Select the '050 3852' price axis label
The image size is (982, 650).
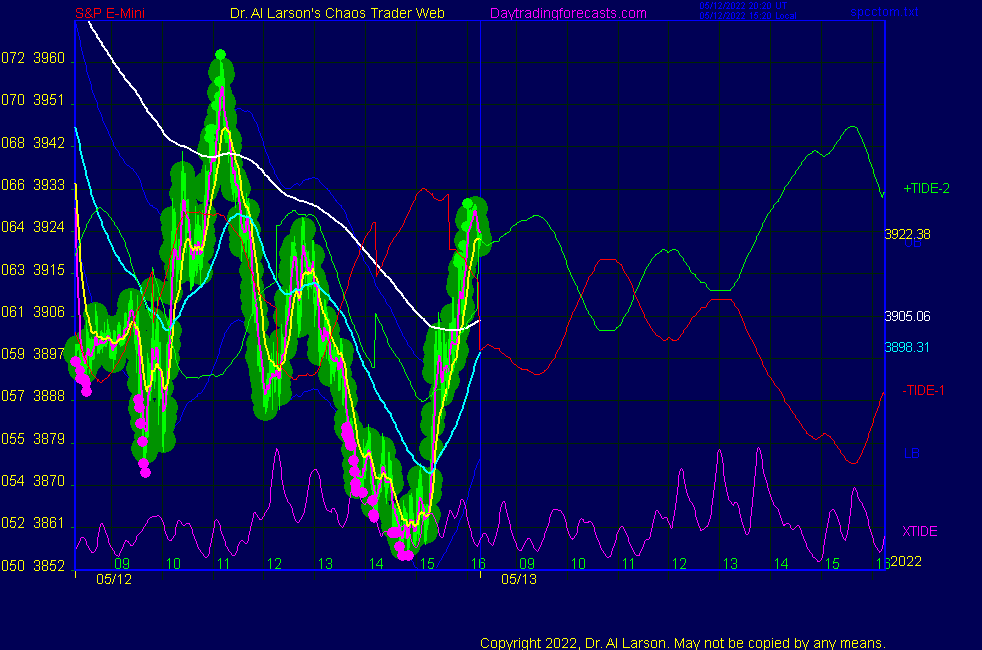33,565
